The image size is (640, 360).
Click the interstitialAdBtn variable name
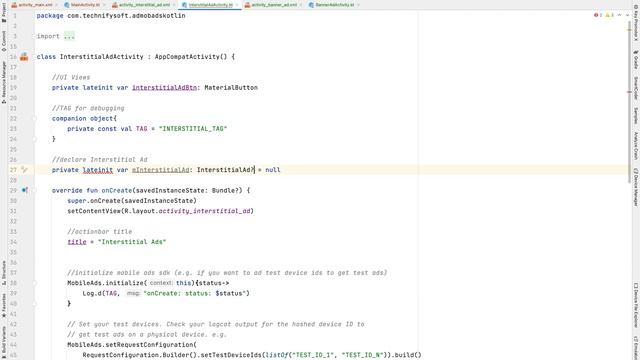click(164, 87)
